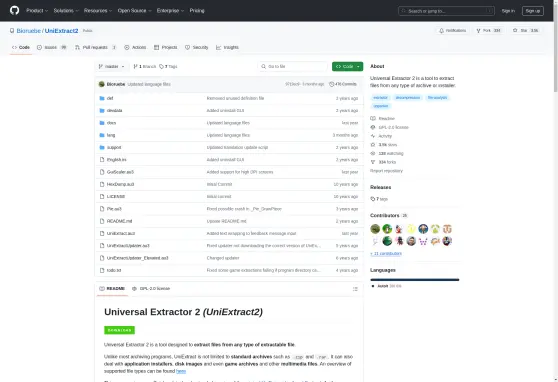Open the commits history clock icon

(332, 84)
